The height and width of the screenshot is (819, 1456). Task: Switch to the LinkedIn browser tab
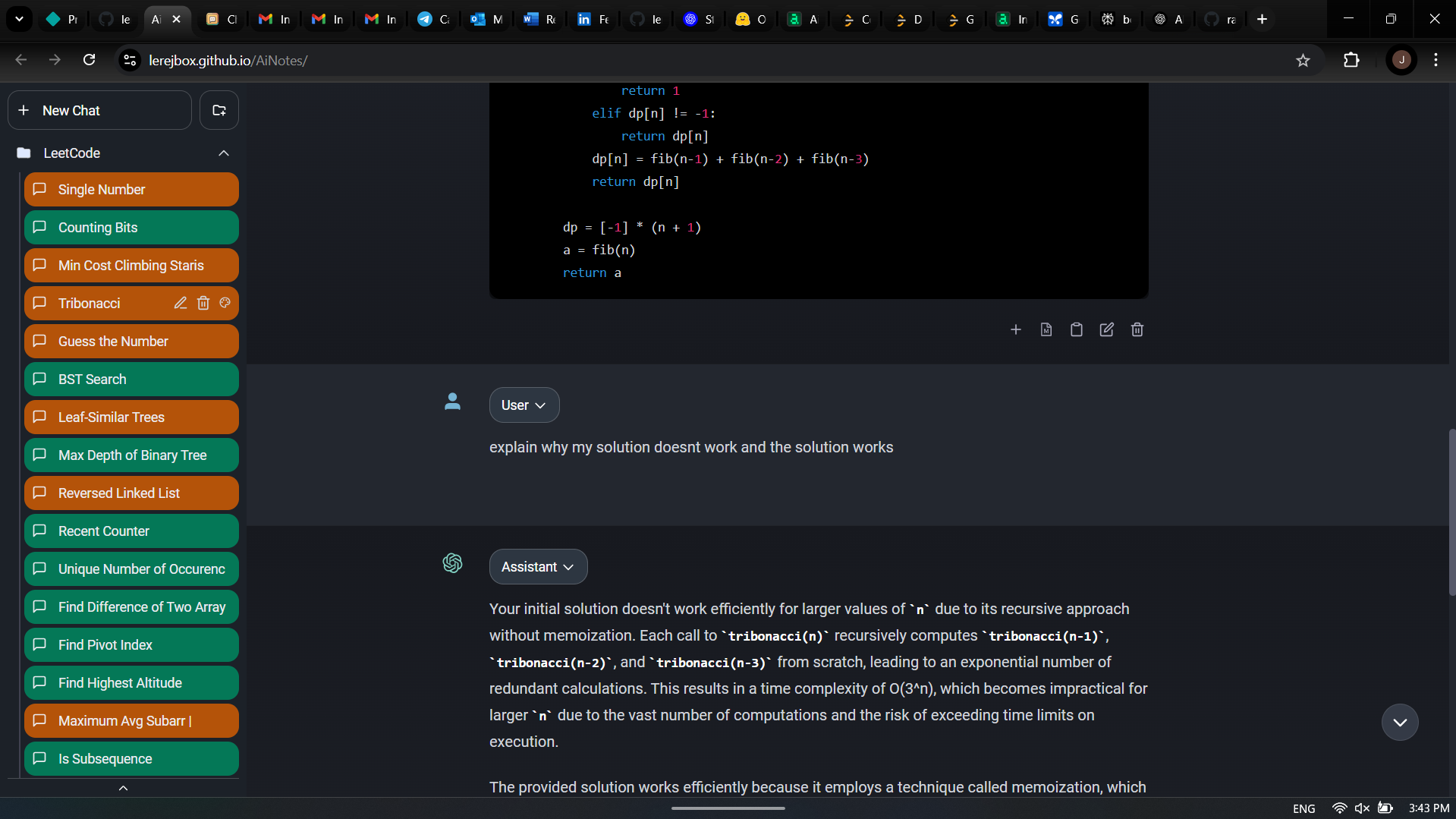coord(593,20)
